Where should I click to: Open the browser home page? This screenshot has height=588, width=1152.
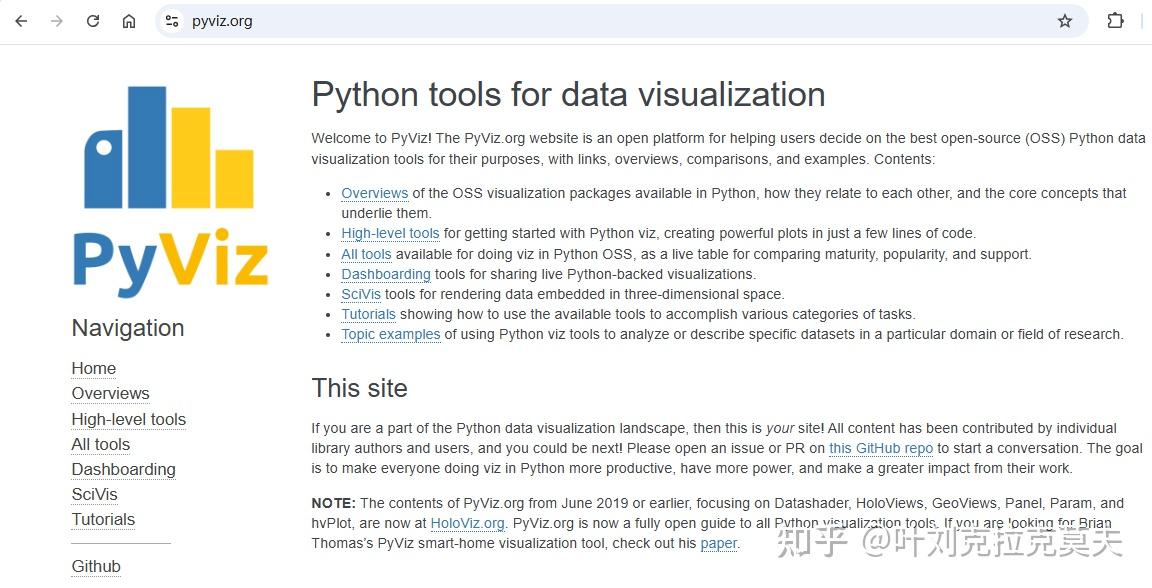[129, 20]
